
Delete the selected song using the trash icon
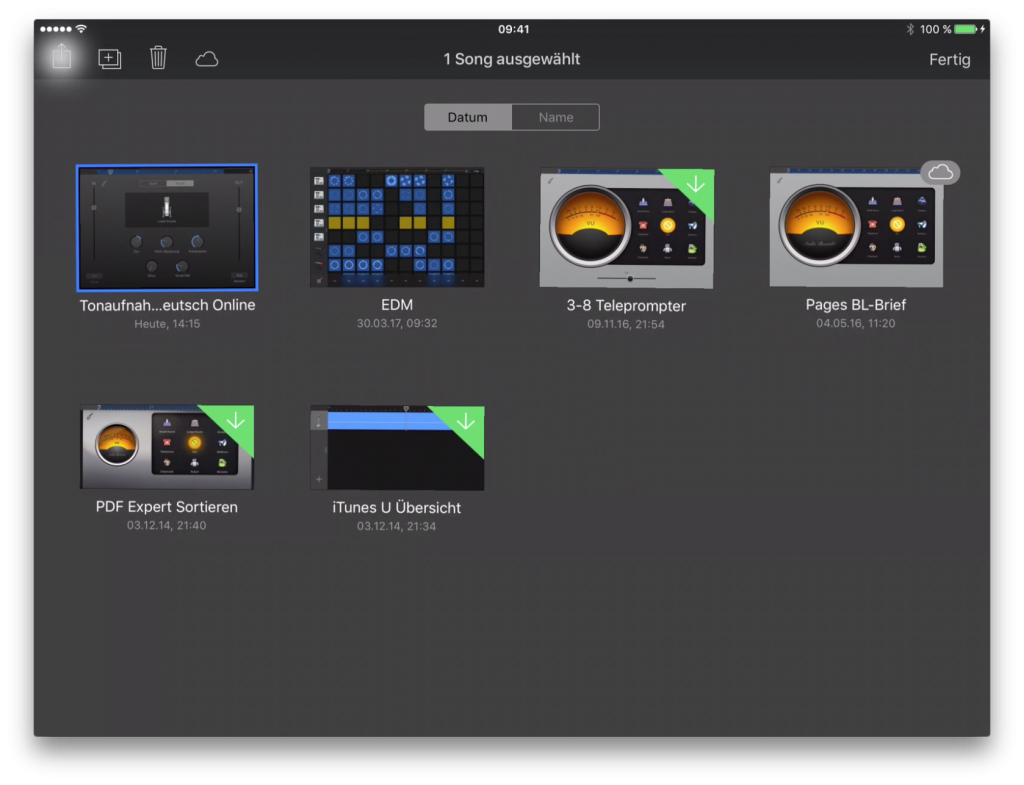[x=158, y=58]
